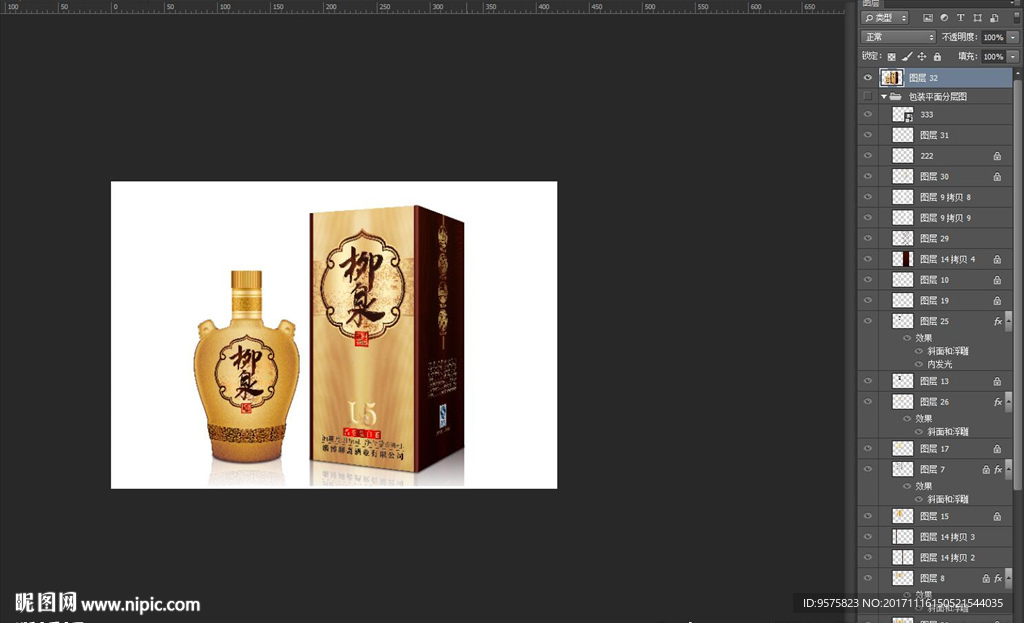1024x623 pixels.
Task: Click the smart object filter icon
Action: point(993,18)
